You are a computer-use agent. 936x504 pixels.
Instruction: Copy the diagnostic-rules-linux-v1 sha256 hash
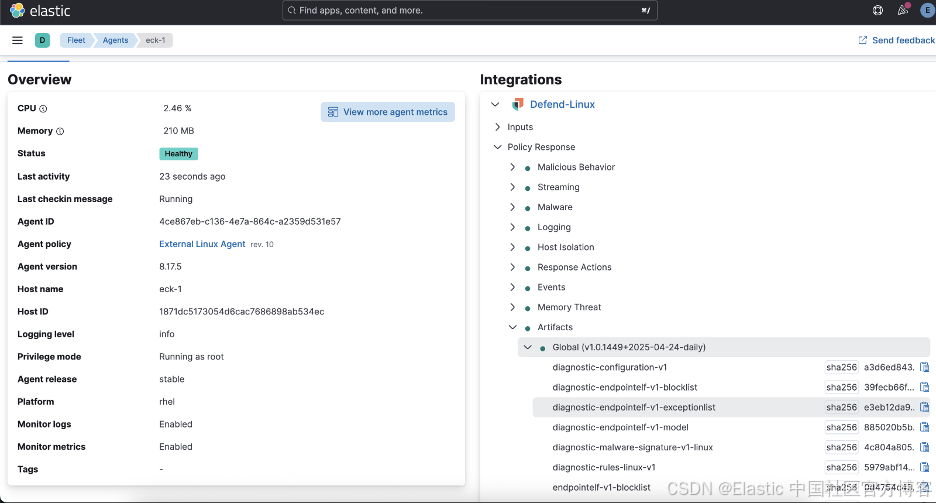tap(925, 467)
